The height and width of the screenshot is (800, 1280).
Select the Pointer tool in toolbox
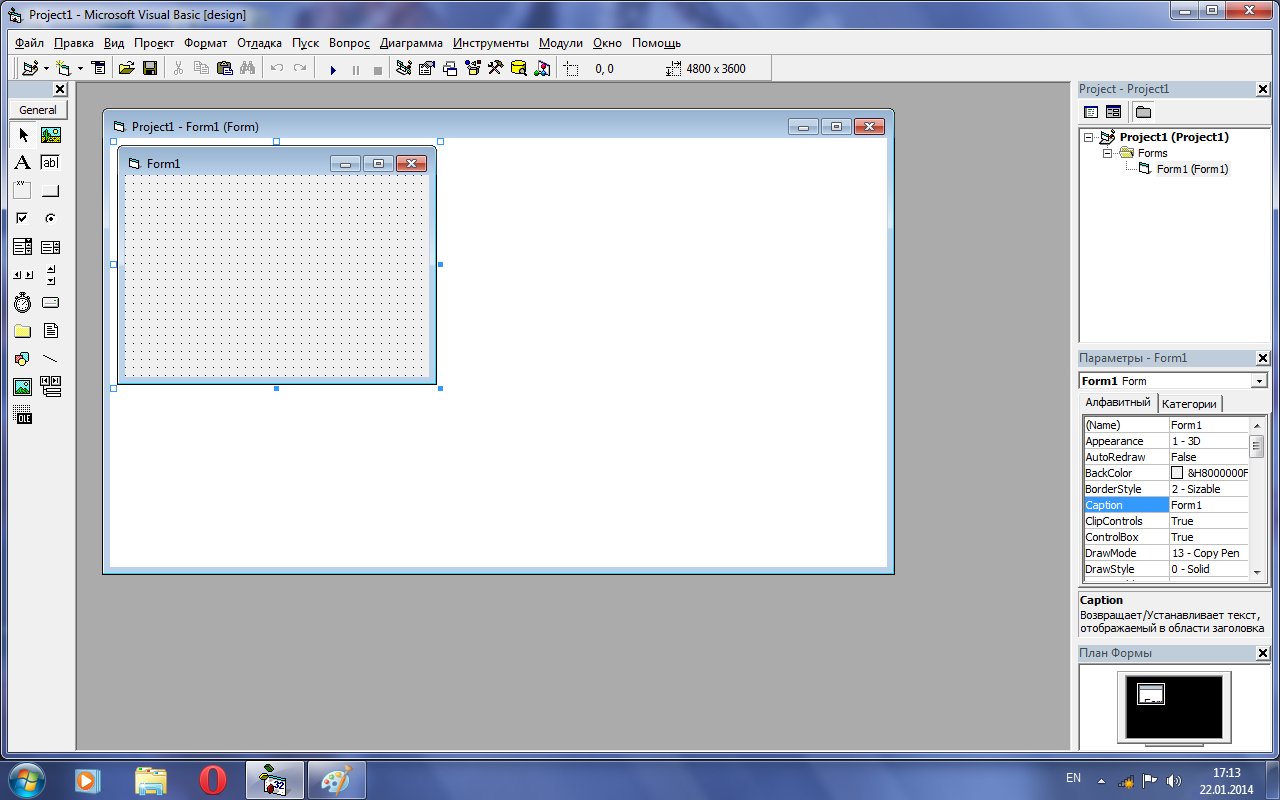[23, 135]
